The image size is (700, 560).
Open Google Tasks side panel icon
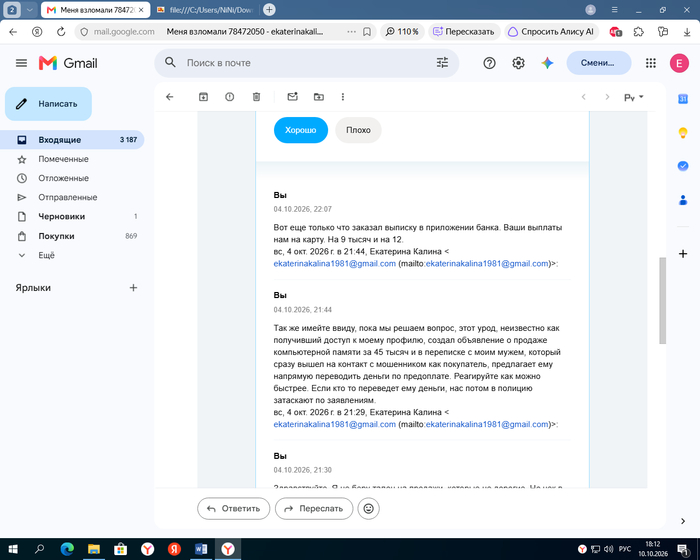point(683,166)
